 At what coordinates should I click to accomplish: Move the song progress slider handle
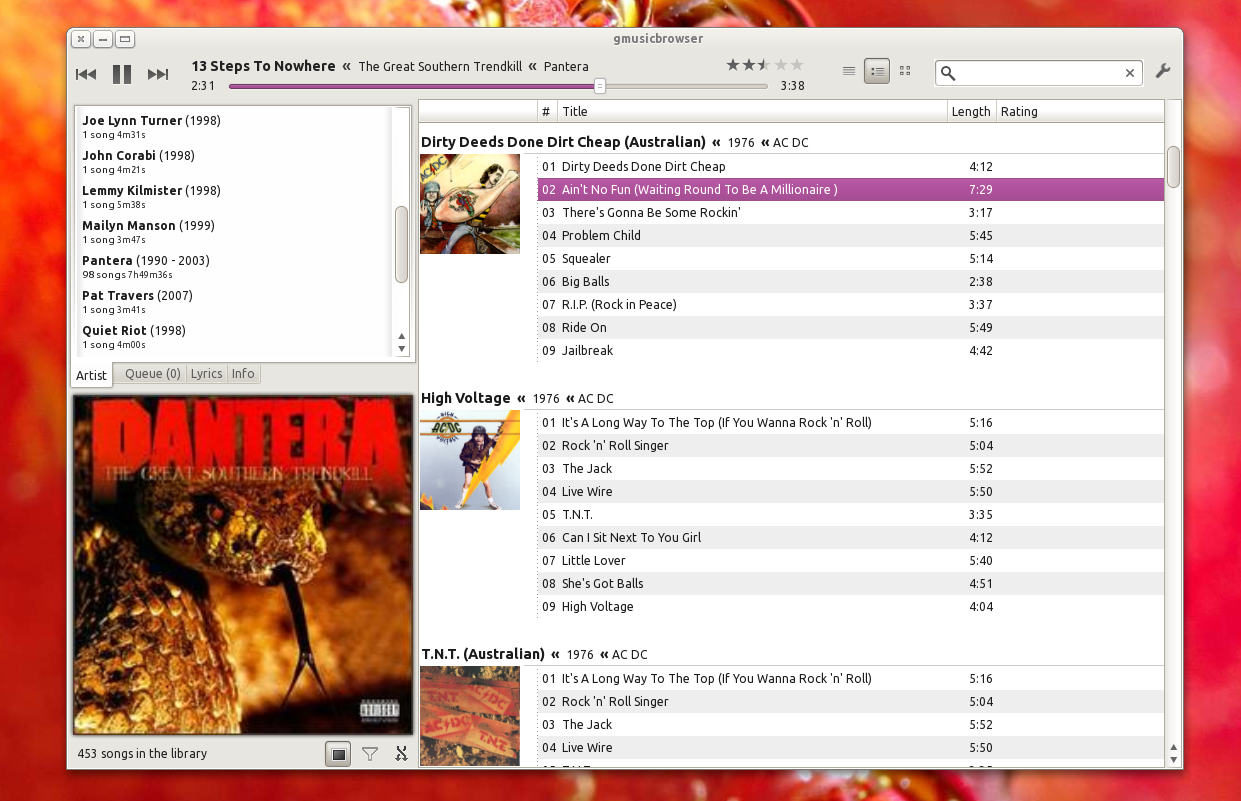pyautogui.click(x=600, y=86)
